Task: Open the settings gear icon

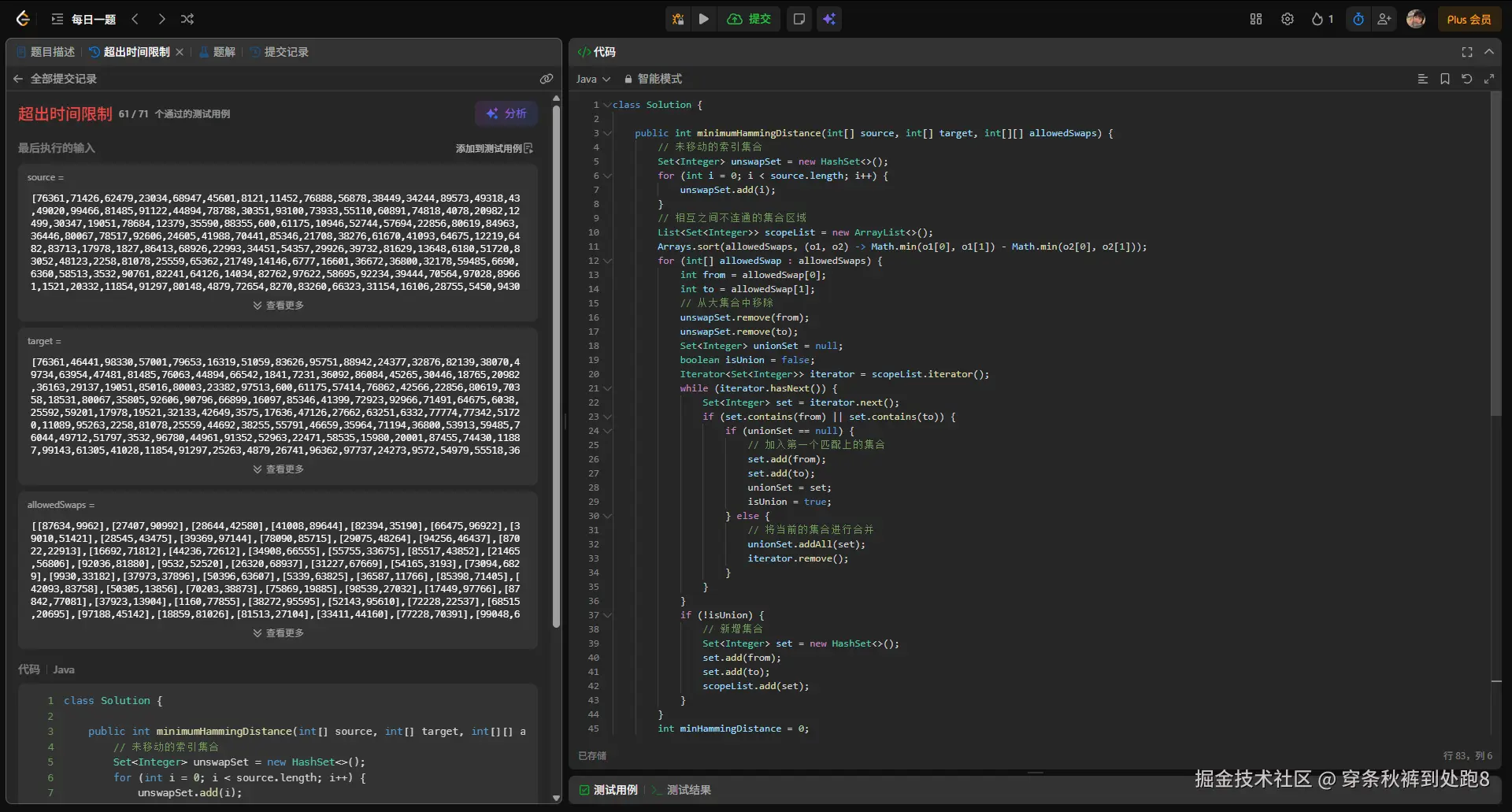Action: pos(1287,19)
